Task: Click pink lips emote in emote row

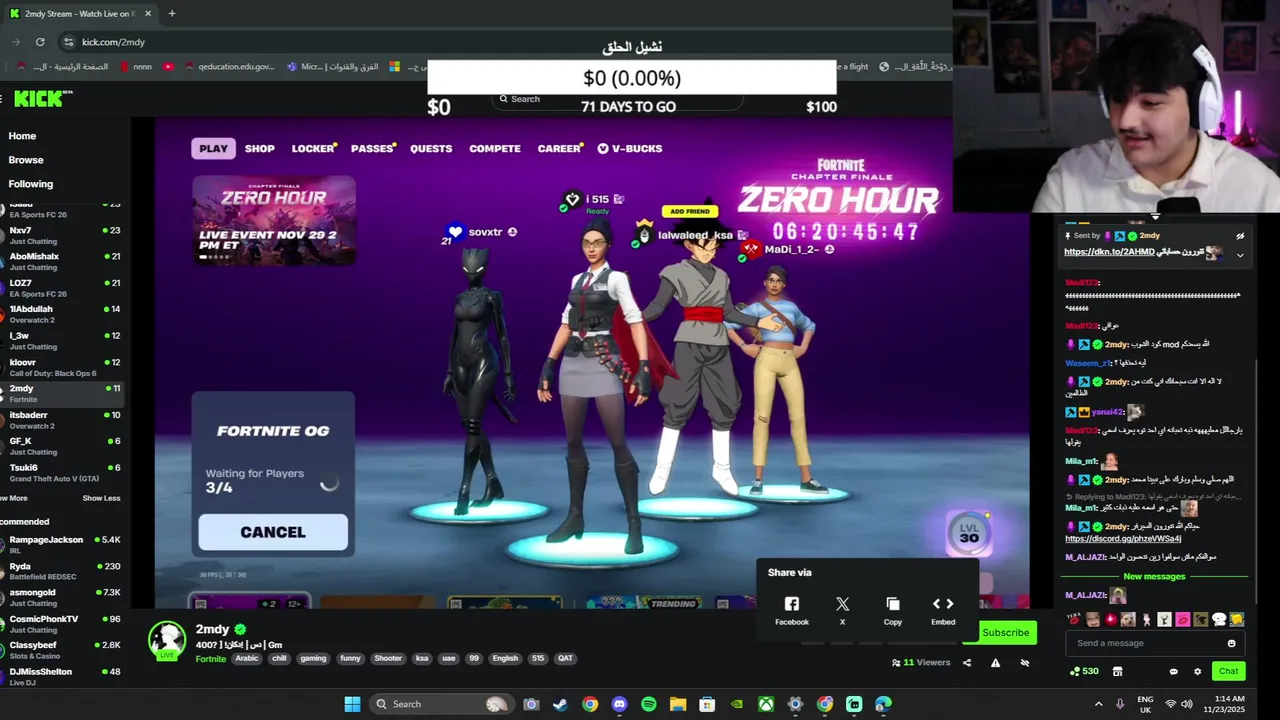Action: (1182, 620)
